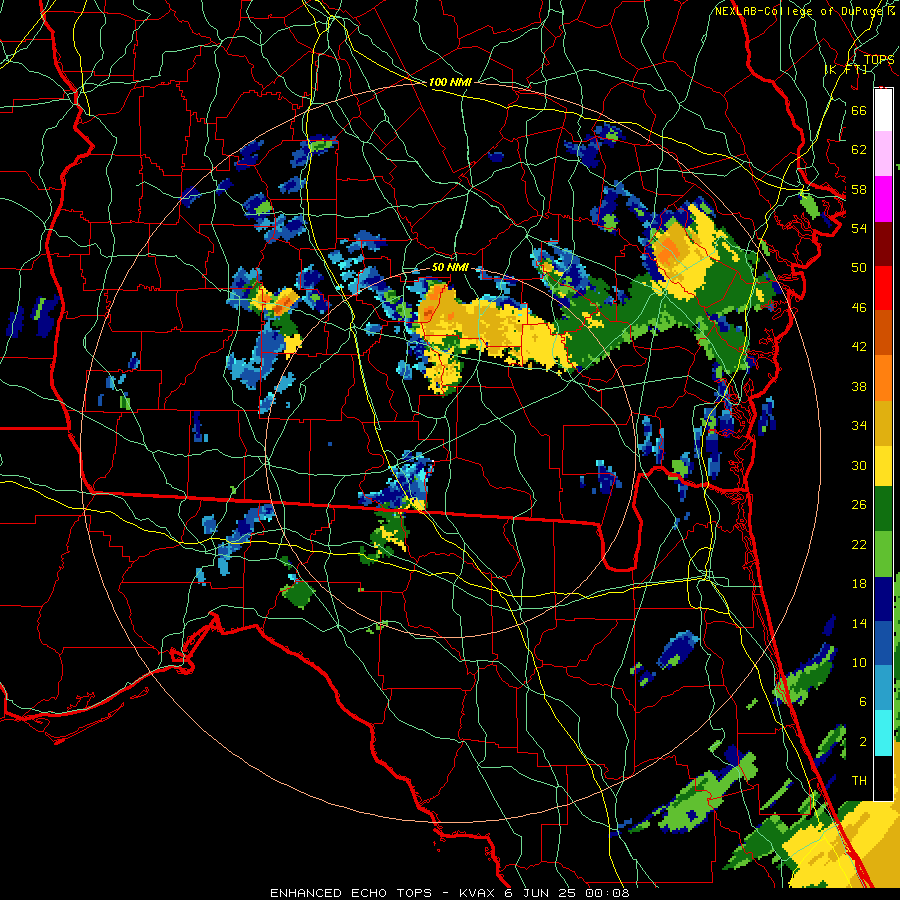Click the 42 legend value
Viewport: 900px width, 900px height.
tap(859, 347)
